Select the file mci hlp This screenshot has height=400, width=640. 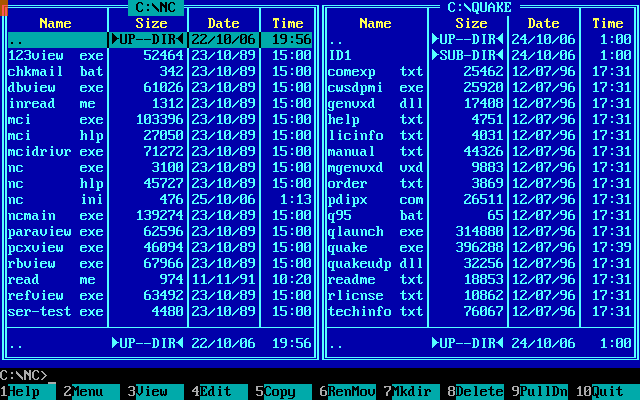point(160,136)
